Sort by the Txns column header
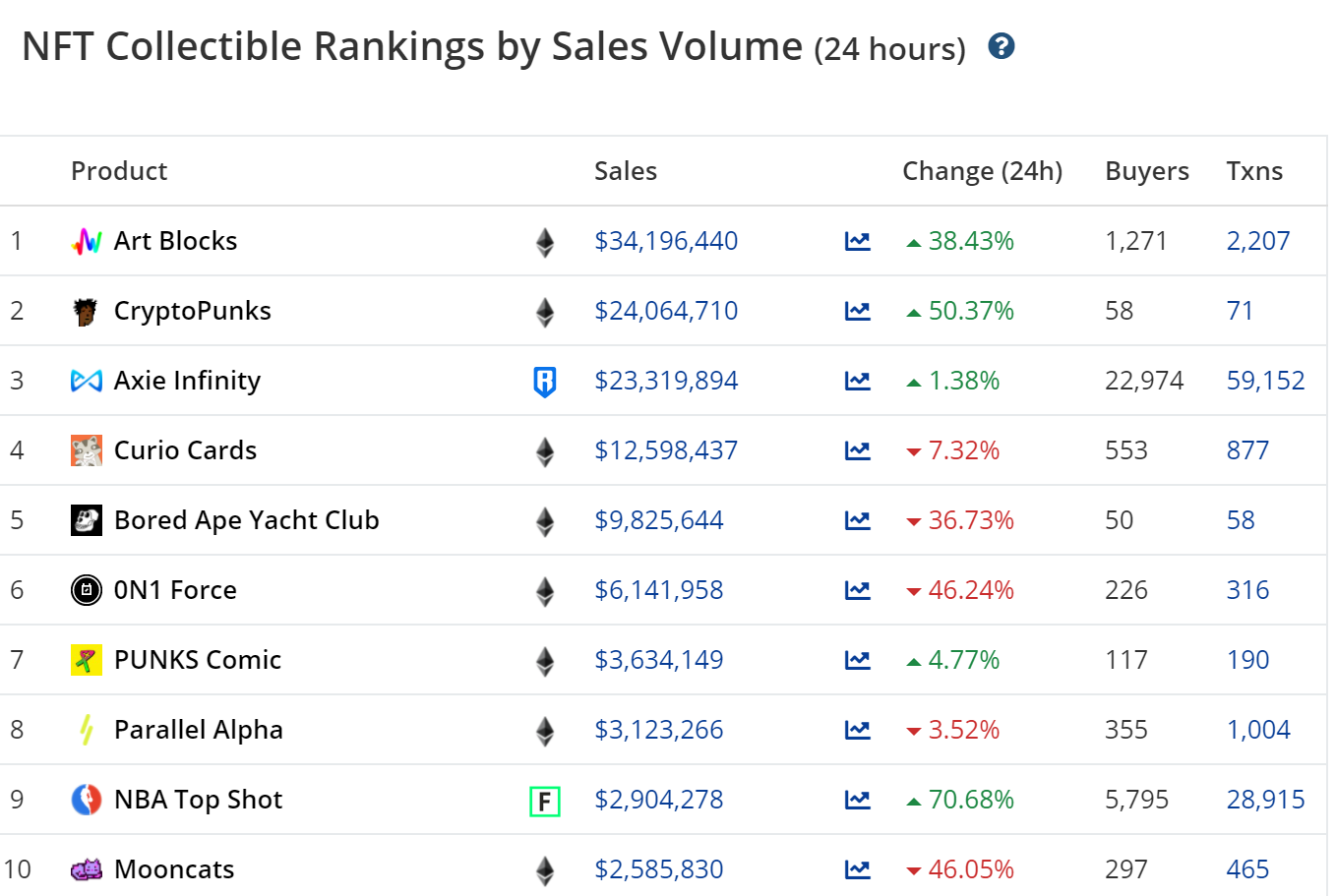Viewport: 1336px width, 896px height. (1253, 171)
